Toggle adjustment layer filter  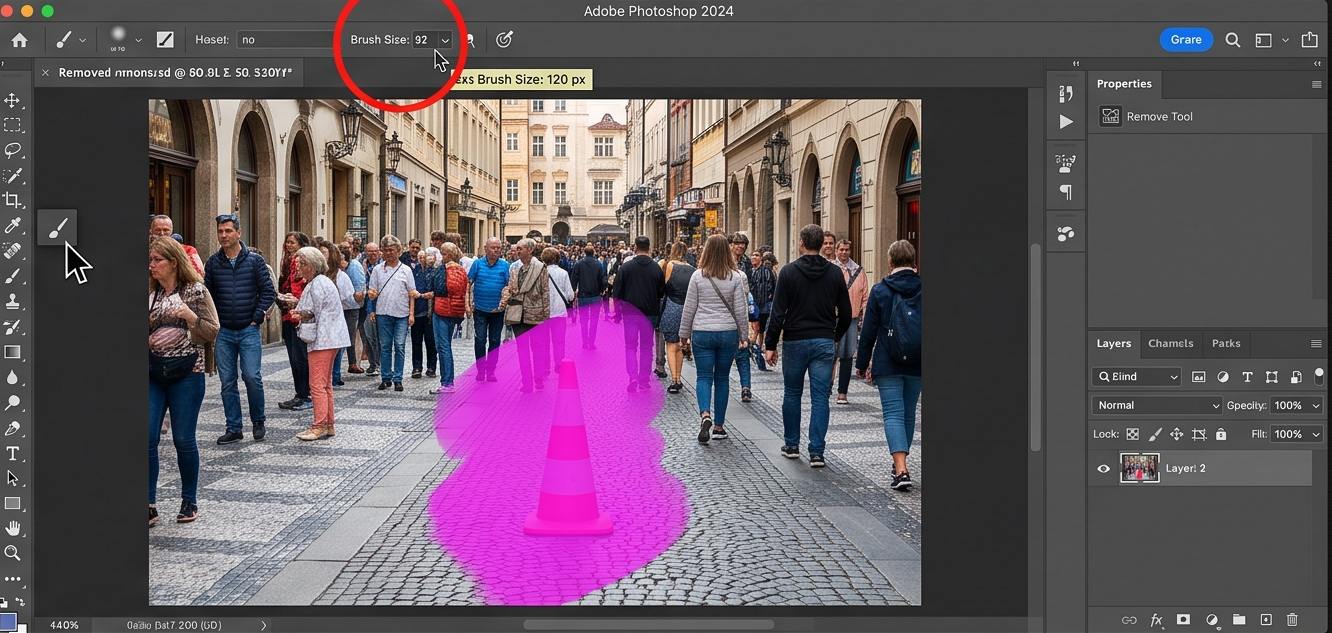(1223, 377)
